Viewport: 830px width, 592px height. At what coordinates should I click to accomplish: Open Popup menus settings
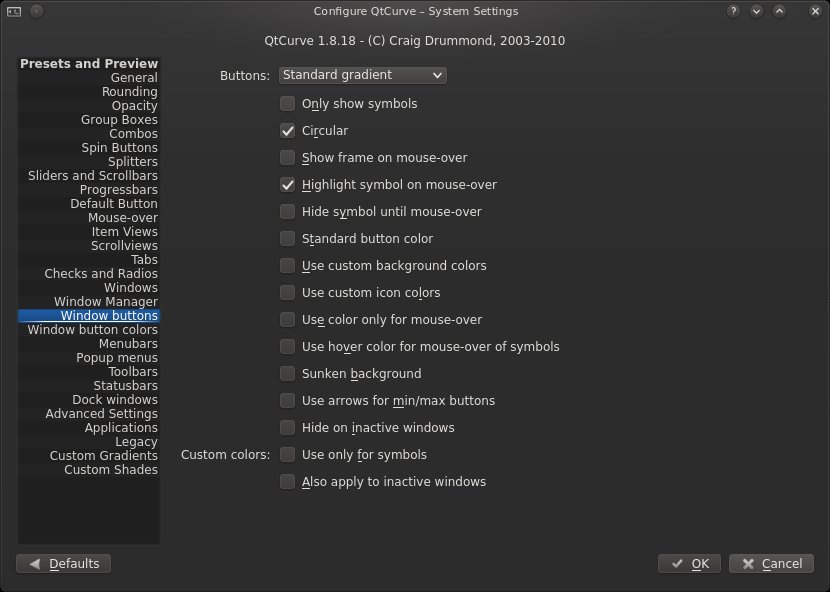click(89, 358)
